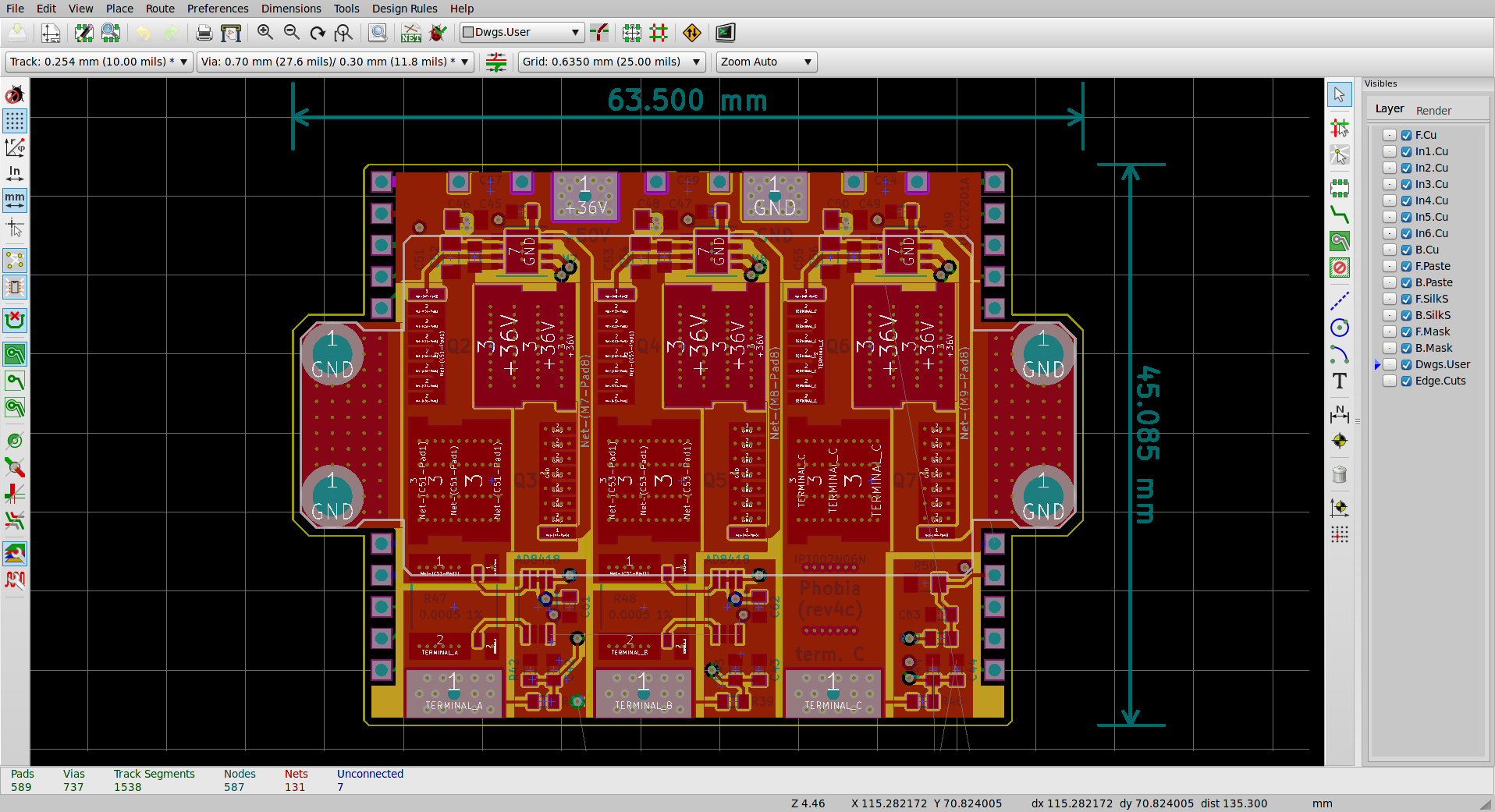Hide the Edge.Cuts layer

pos(1406,381)
